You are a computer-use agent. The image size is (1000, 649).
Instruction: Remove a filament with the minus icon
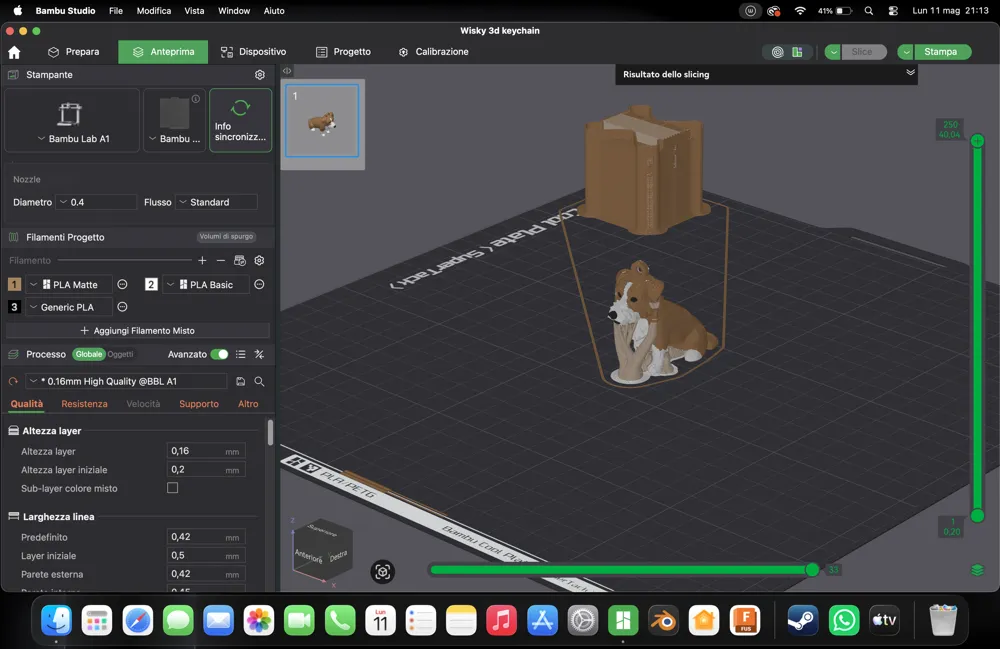221,260
